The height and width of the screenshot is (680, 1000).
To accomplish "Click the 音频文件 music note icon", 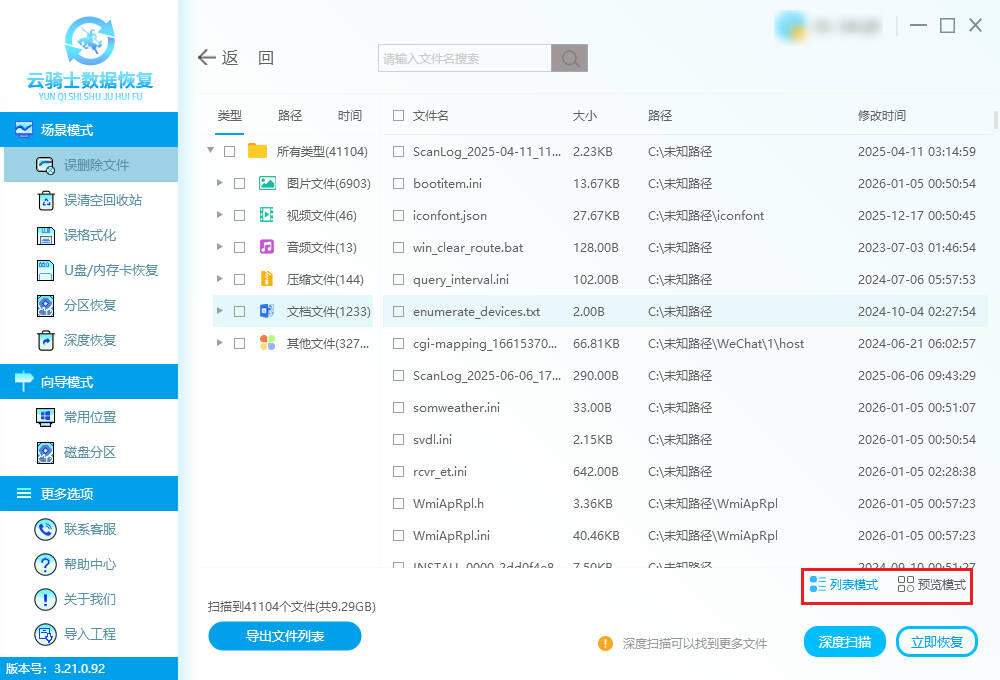I will [x=267, y=247].
